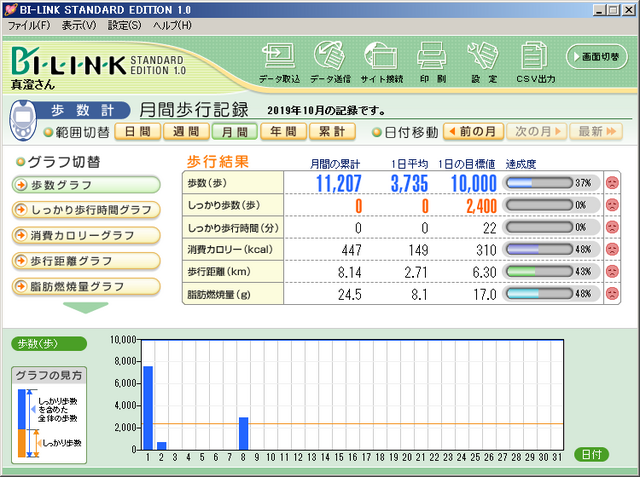Image resolution: width=640 pixels, height=477 pixels.
Task: Click the monthly total 11,207 steps value
Action: click(x=339, y=184)
